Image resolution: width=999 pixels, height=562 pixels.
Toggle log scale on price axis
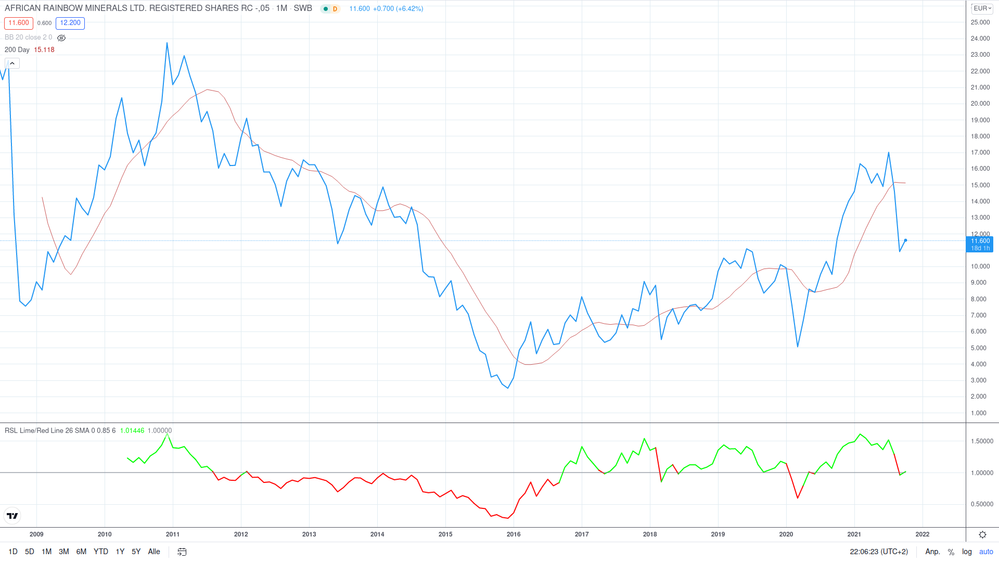pos(966,552)
